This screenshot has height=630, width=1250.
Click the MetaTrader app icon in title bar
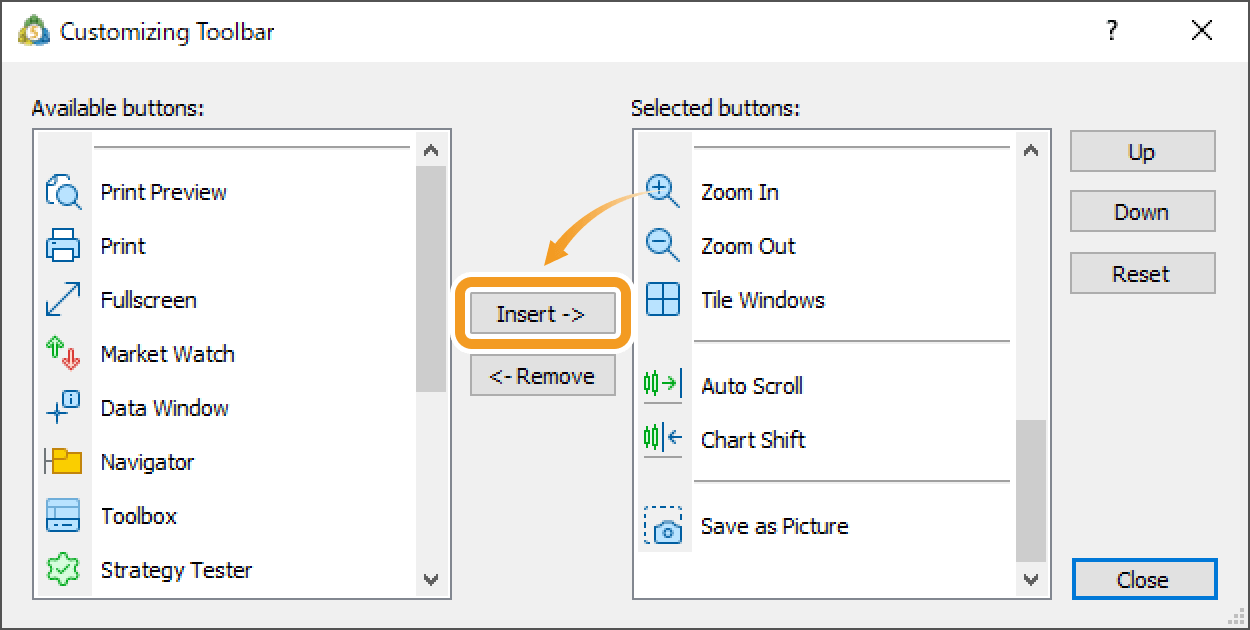point(34,31)
